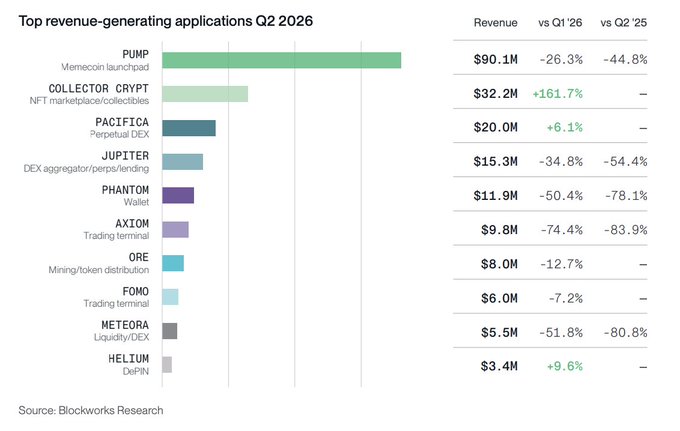Image resolution: width=680 pixels, height=431 pixels.
Task: Click the -54.4% value for JUPITER
Action: 625,162
